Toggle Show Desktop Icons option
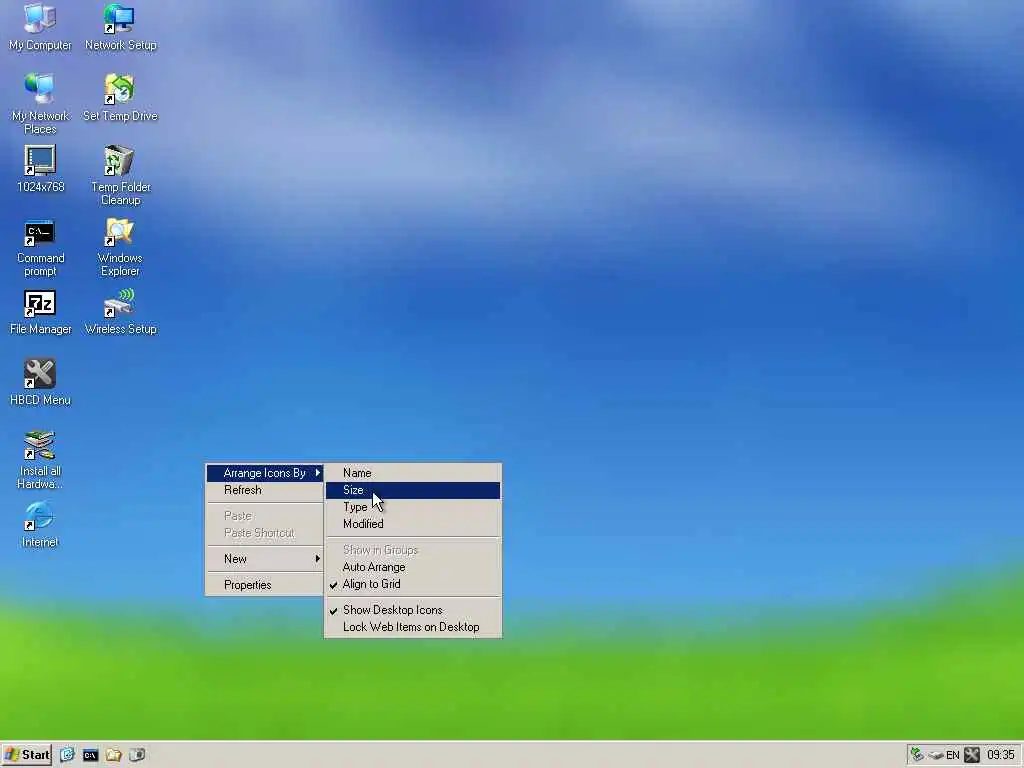1024x768 pixels. click(413, 610)
